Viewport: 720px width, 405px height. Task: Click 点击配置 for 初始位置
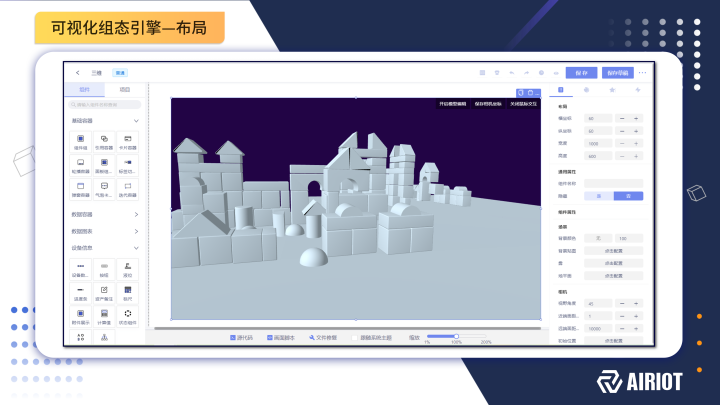[613, 341]
